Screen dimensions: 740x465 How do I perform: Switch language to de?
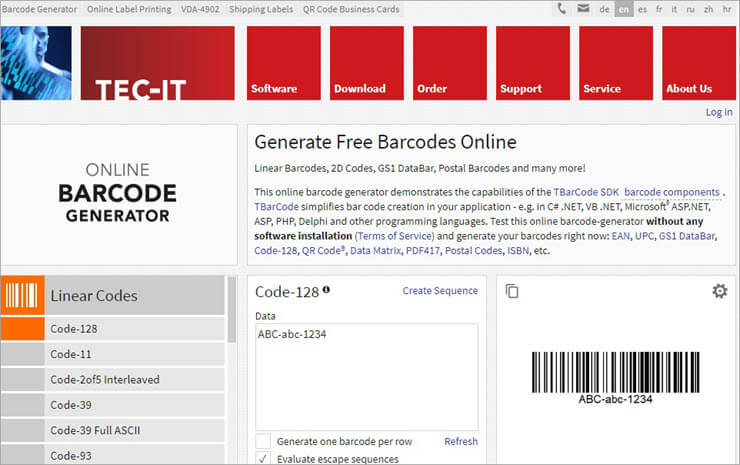[605, 9]
